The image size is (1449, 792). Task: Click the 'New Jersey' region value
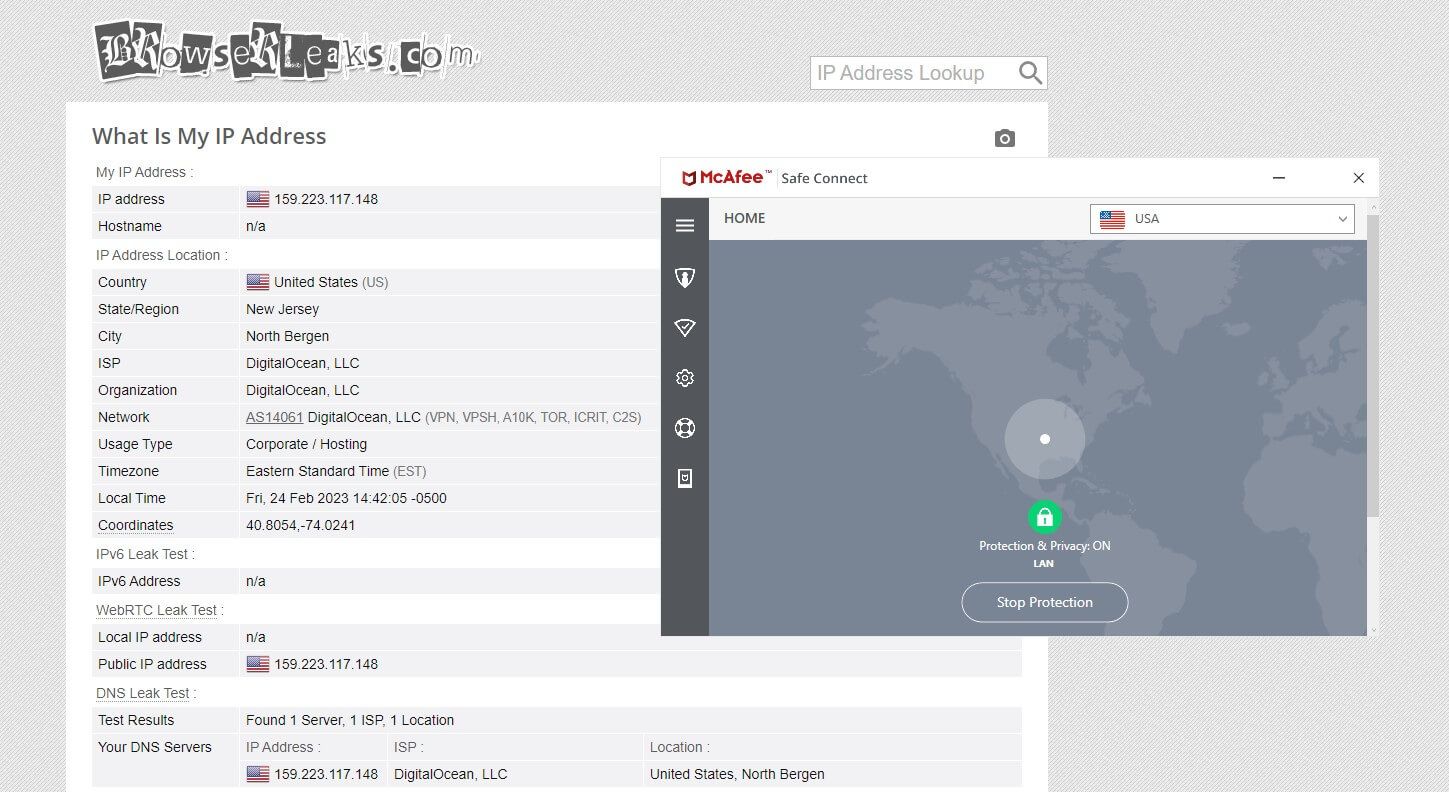[283, 309]
